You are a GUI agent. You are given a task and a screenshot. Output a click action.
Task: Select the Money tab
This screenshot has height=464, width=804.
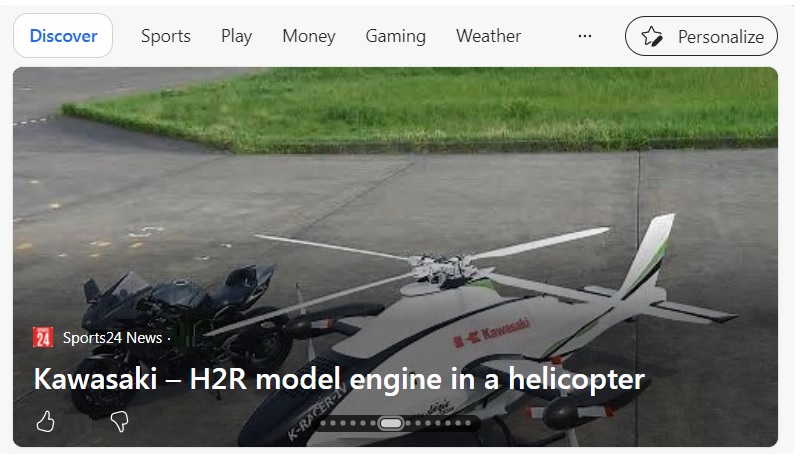[309, 36]
